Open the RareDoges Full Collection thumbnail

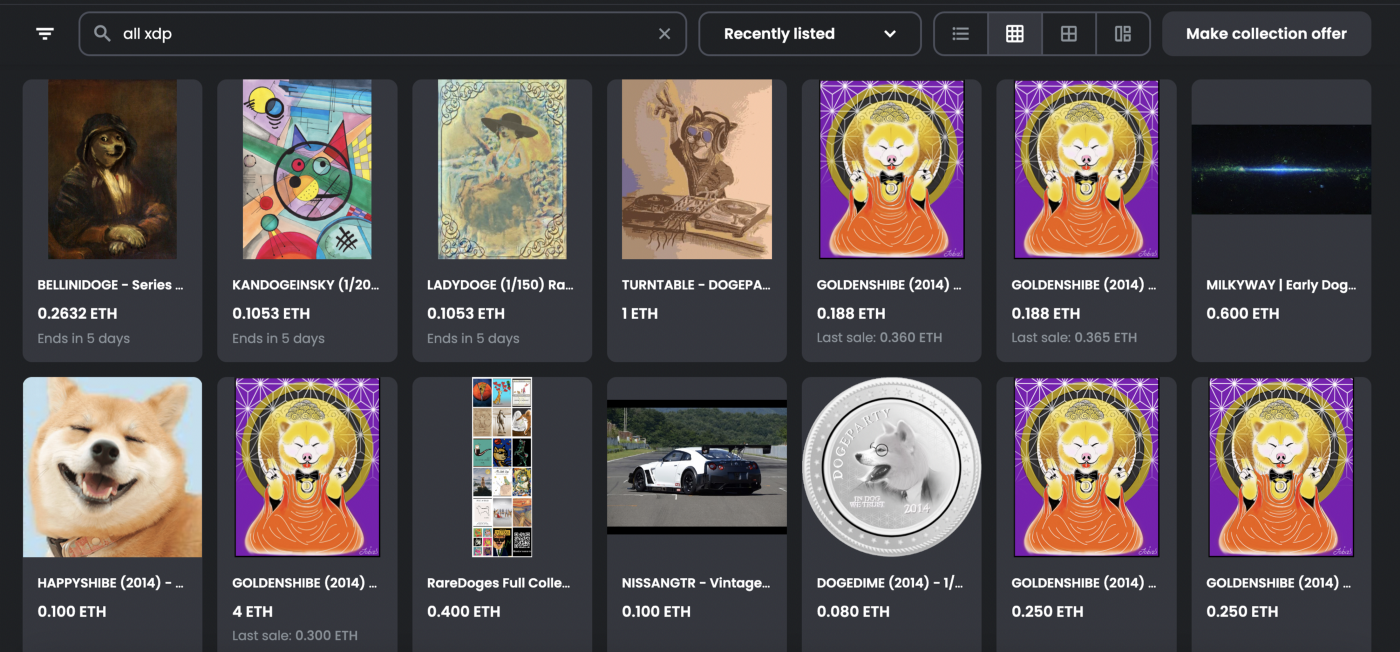(502, 467)
